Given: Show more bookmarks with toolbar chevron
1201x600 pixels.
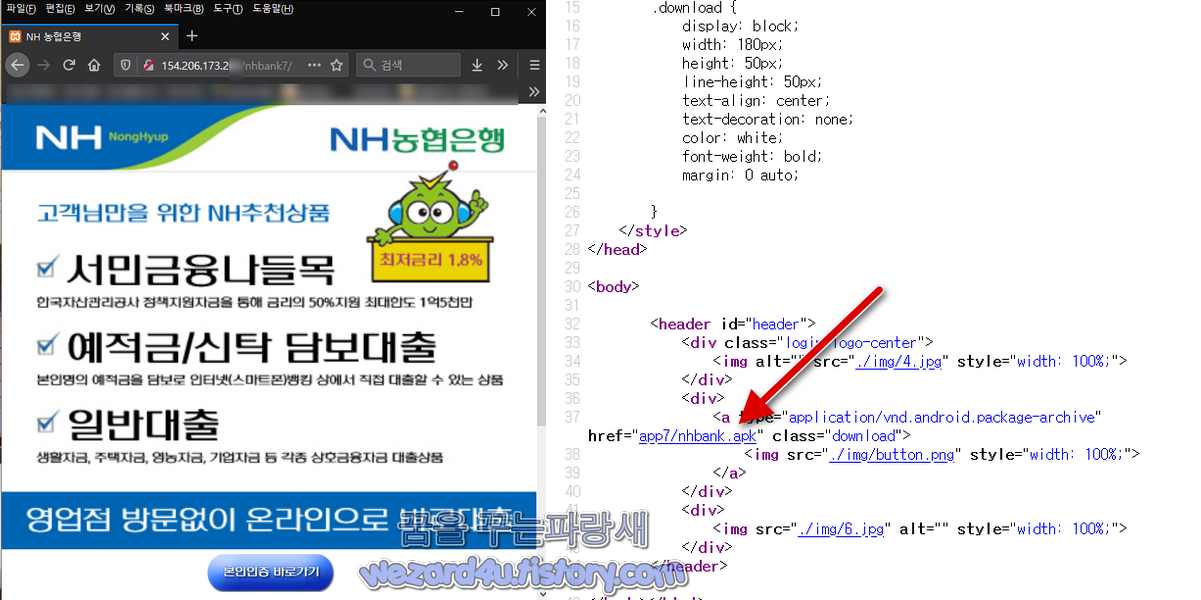Looking at the screenshot, I should (x=534, y=91).
